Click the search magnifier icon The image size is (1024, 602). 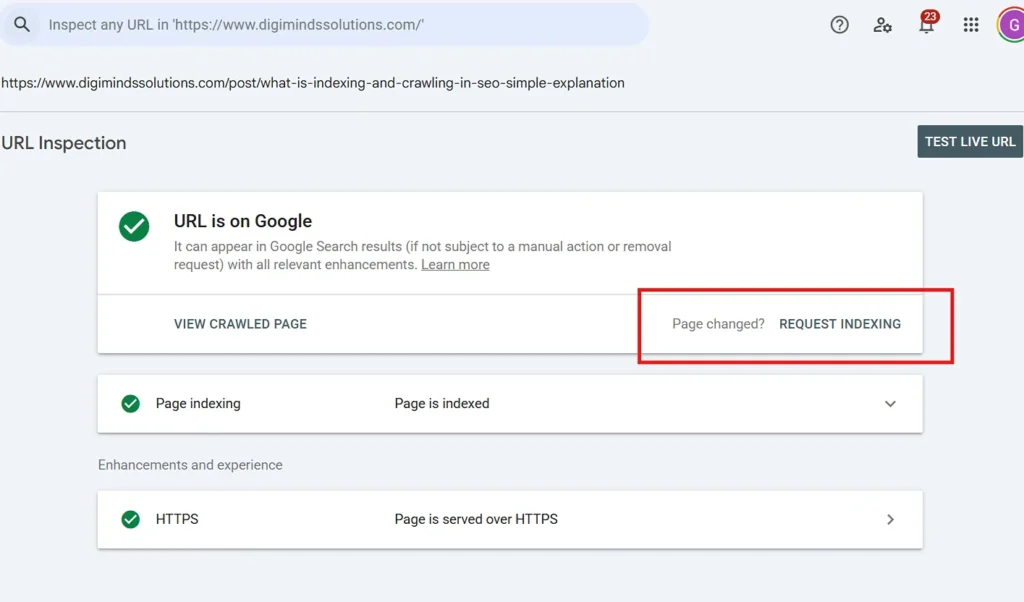[22, 25]
